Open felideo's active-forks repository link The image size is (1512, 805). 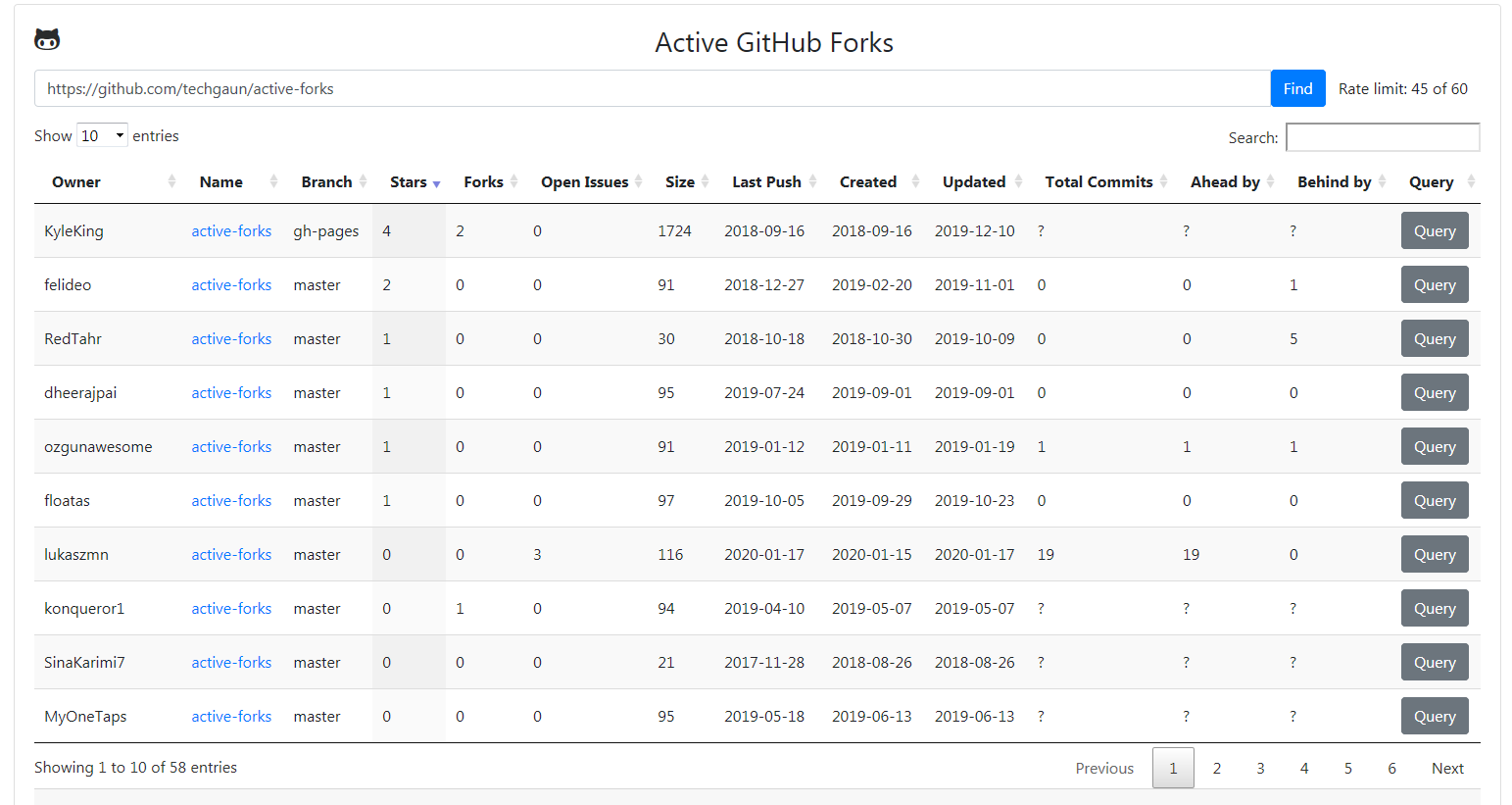231,284
